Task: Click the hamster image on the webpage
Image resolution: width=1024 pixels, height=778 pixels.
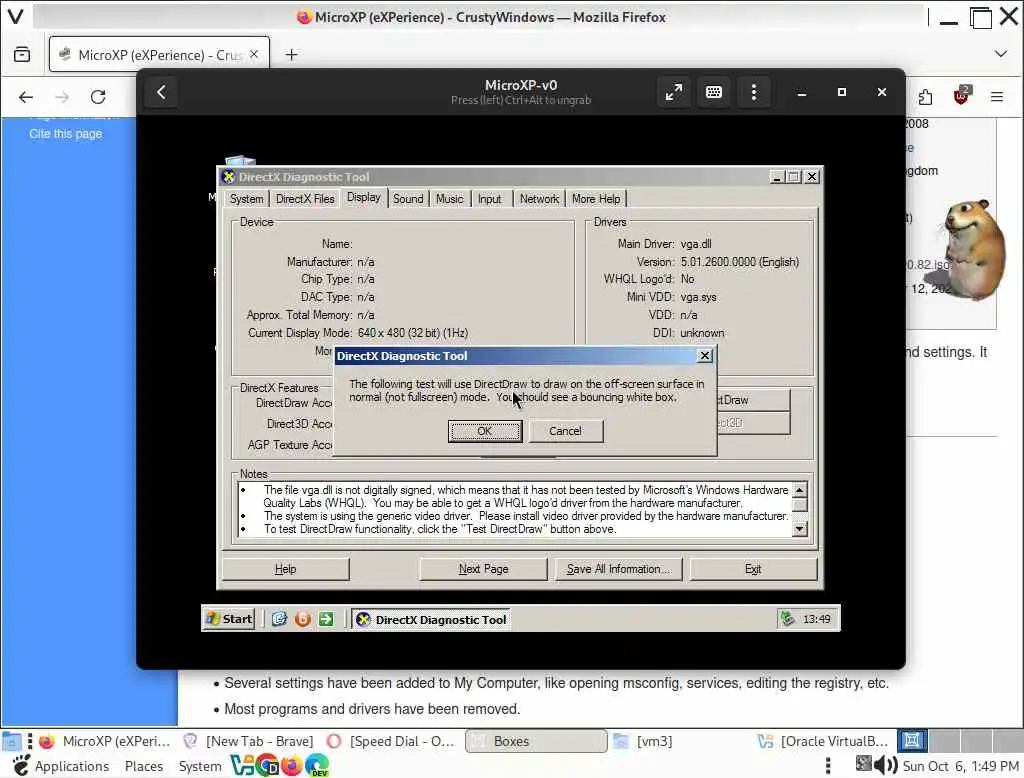Action: pos(971,250)
